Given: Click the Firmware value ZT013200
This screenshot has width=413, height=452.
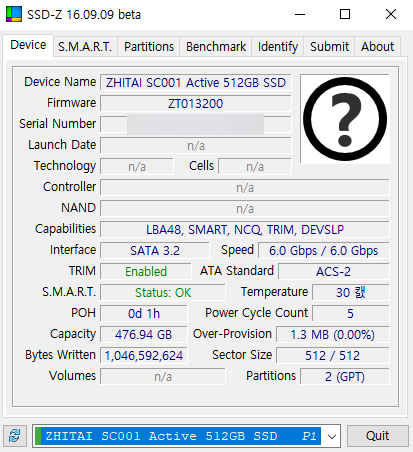Looking at the screenshot, I should pyautogui.click(x=196, y=104).
